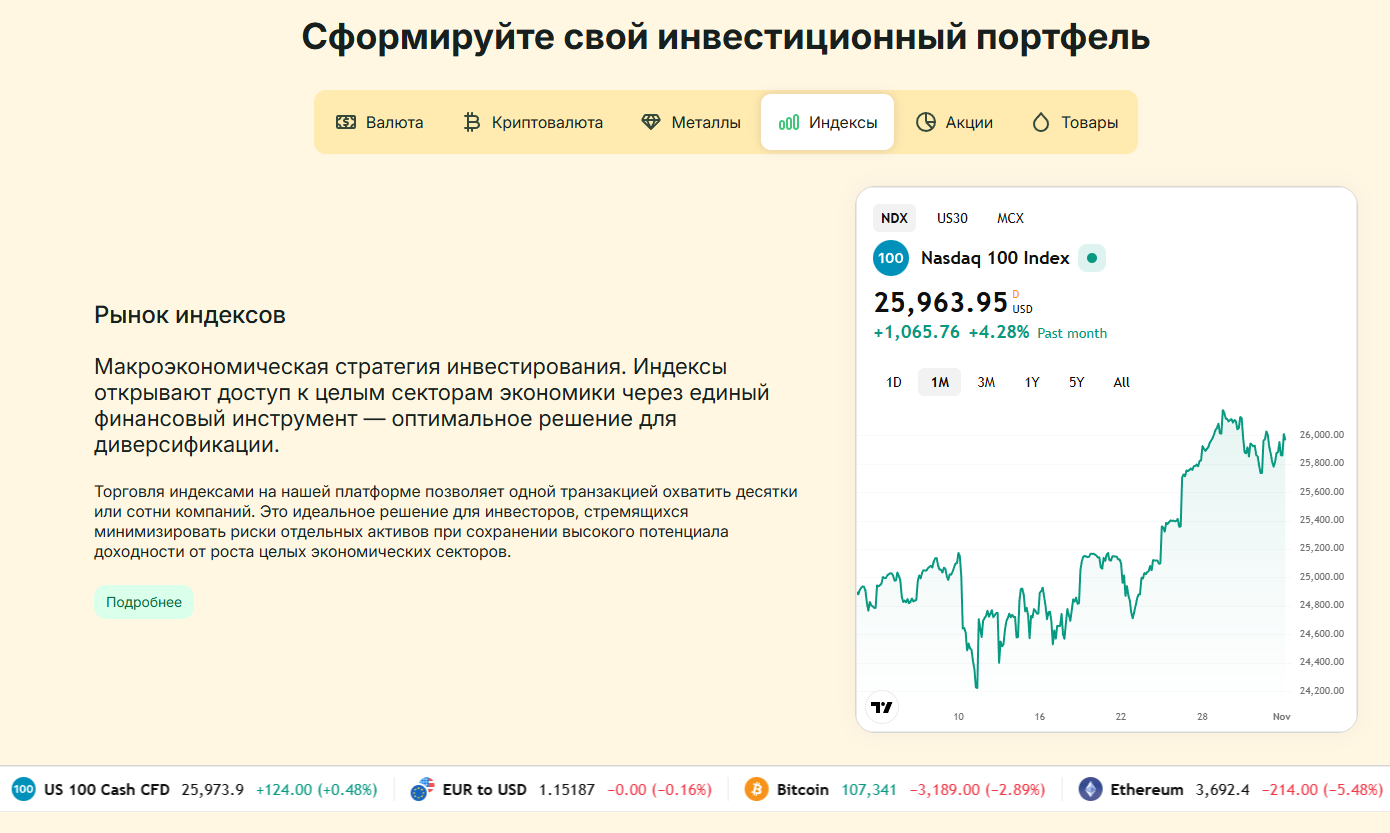Click the Ethereum icon in ticker bar
The image size is (1390, 833).
coord(1089,789)
